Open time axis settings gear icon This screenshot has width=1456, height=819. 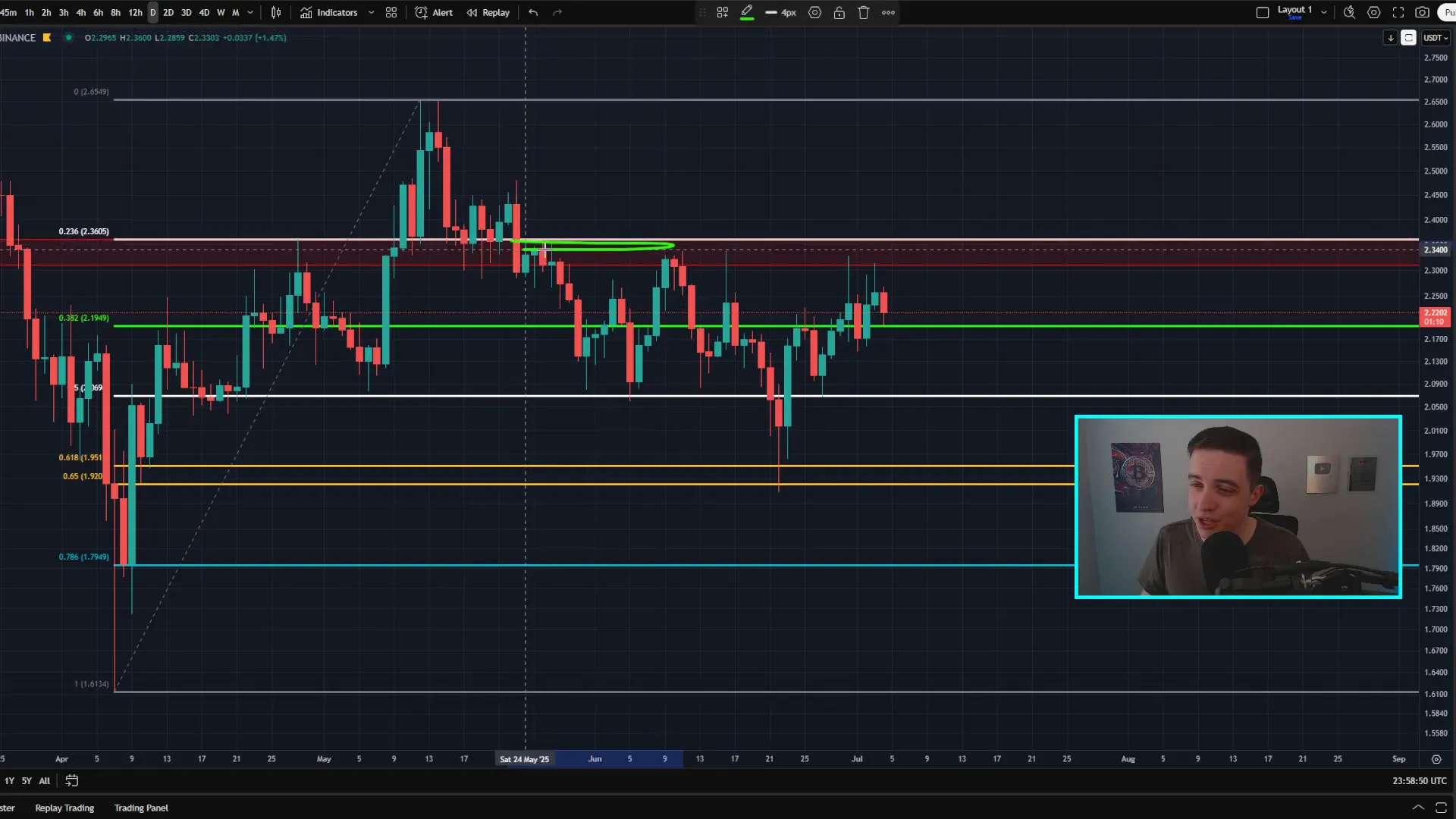pos(1436,759)
